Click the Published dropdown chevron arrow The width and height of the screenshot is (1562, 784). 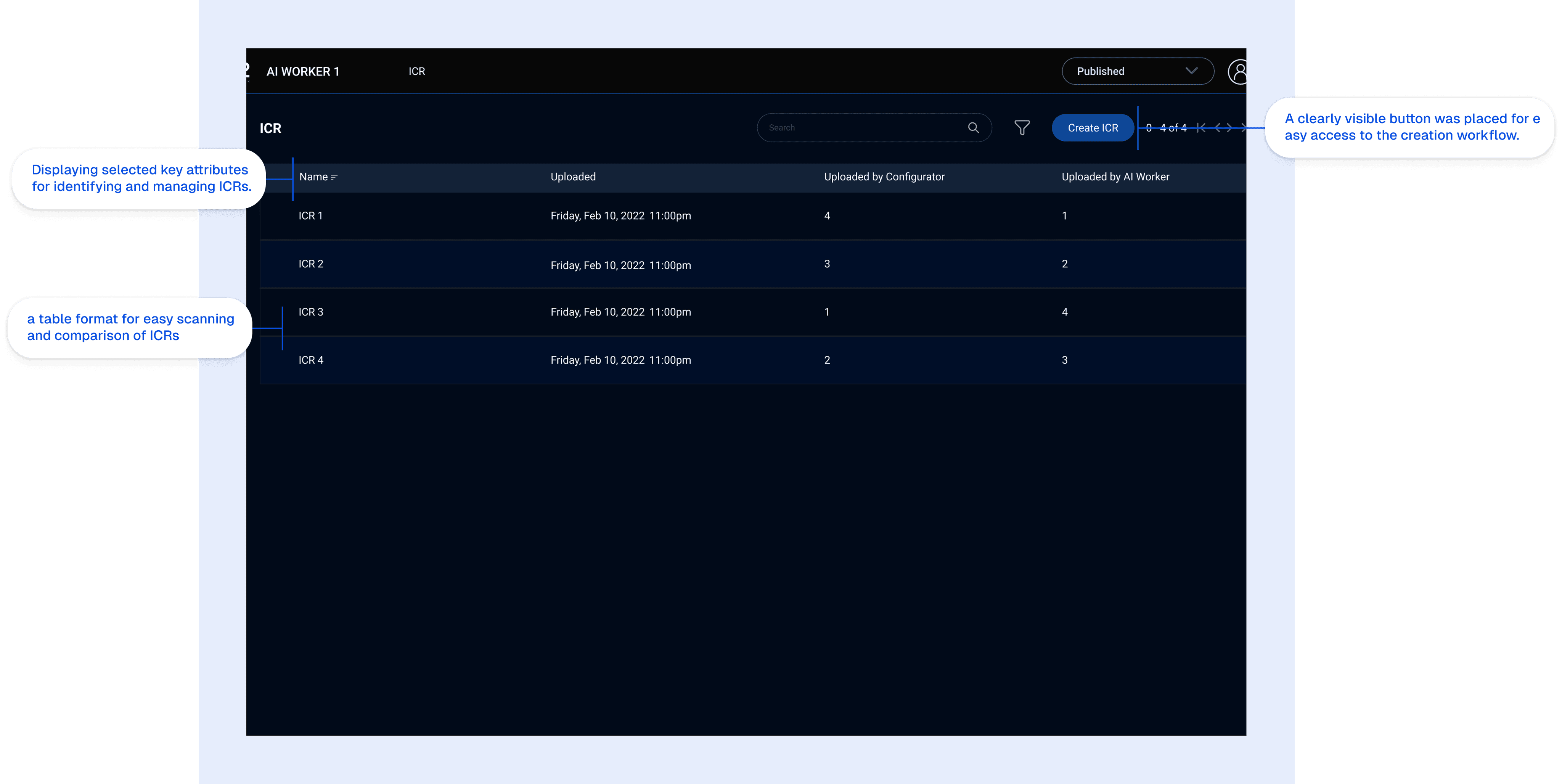tap(1191, 71)
